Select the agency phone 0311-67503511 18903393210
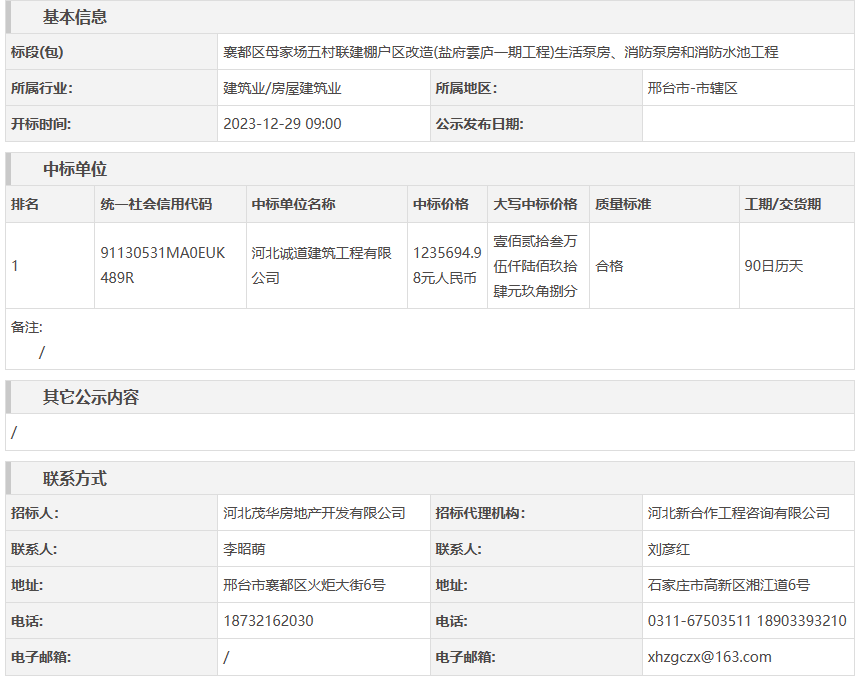This screenshot has height=681, width=867. (747, 621)
